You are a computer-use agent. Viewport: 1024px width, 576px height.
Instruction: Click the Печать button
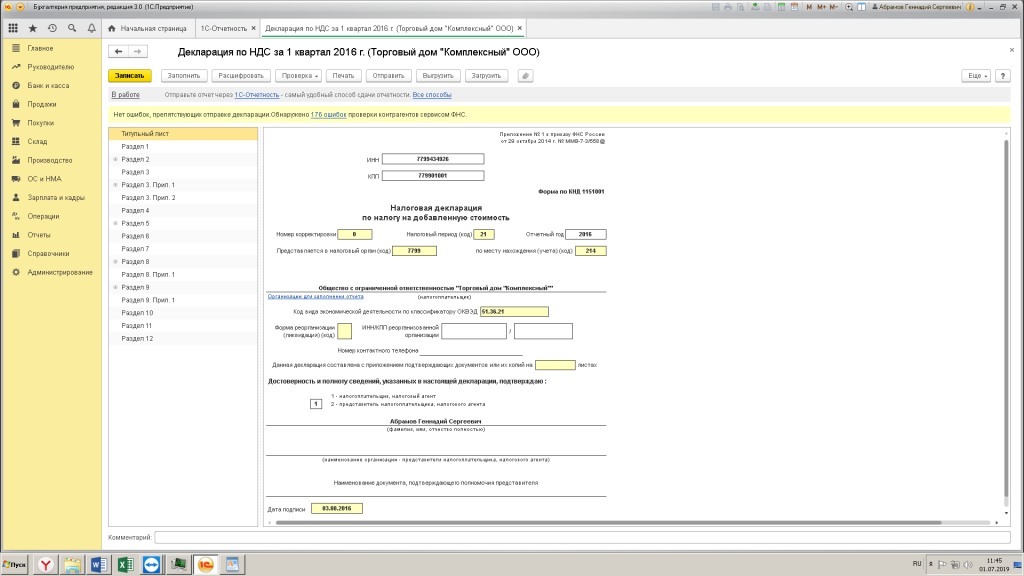point(343,76)
